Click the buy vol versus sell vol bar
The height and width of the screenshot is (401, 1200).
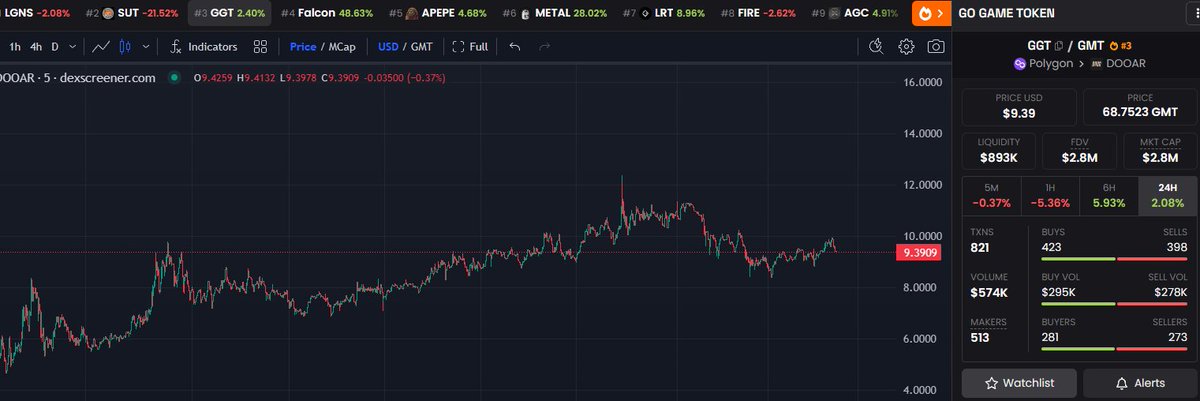[x=1113, y=303]
